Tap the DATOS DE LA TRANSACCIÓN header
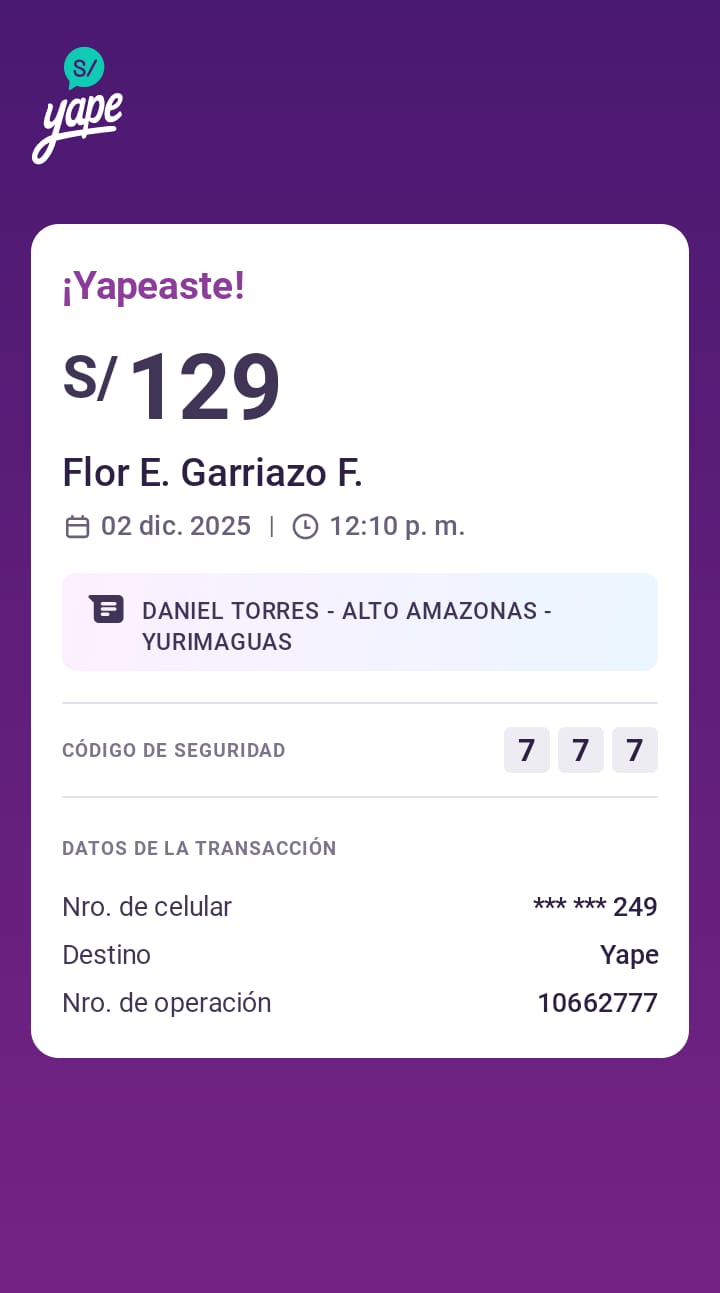Viewport: 720px width, 1293px height. click(199, 848)
